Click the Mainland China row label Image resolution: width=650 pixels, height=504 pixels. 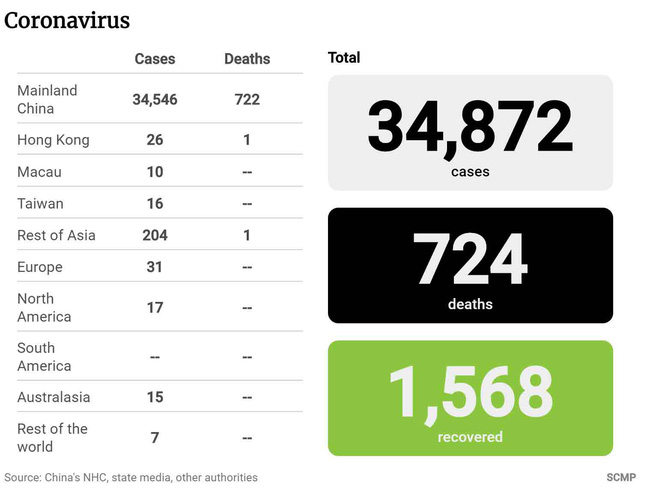(x=47, y=99)
